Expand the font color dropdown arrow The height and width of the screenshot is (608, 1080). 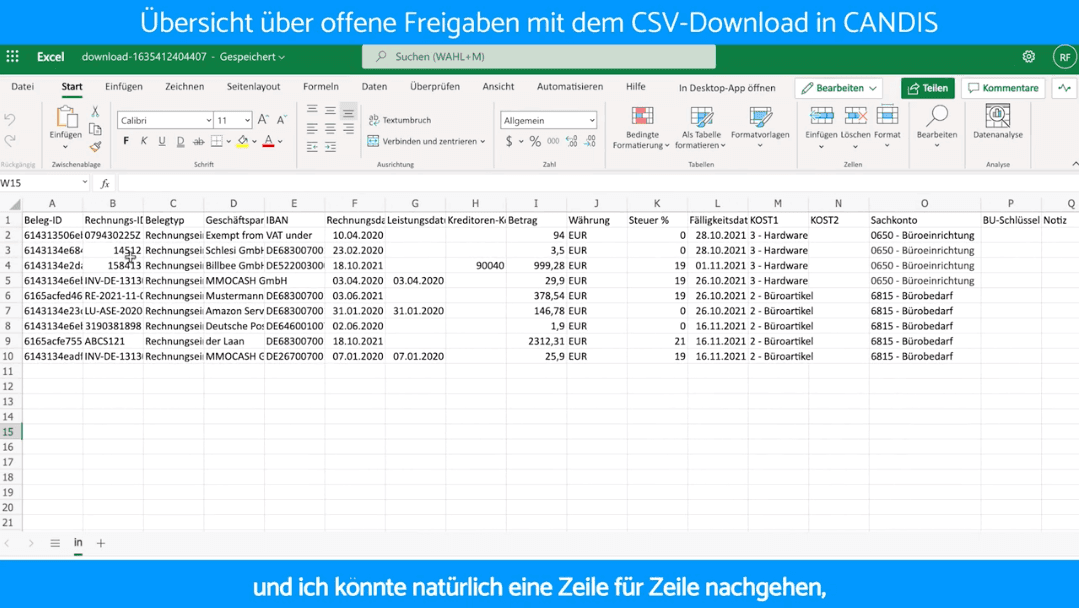tap(280, 142)
